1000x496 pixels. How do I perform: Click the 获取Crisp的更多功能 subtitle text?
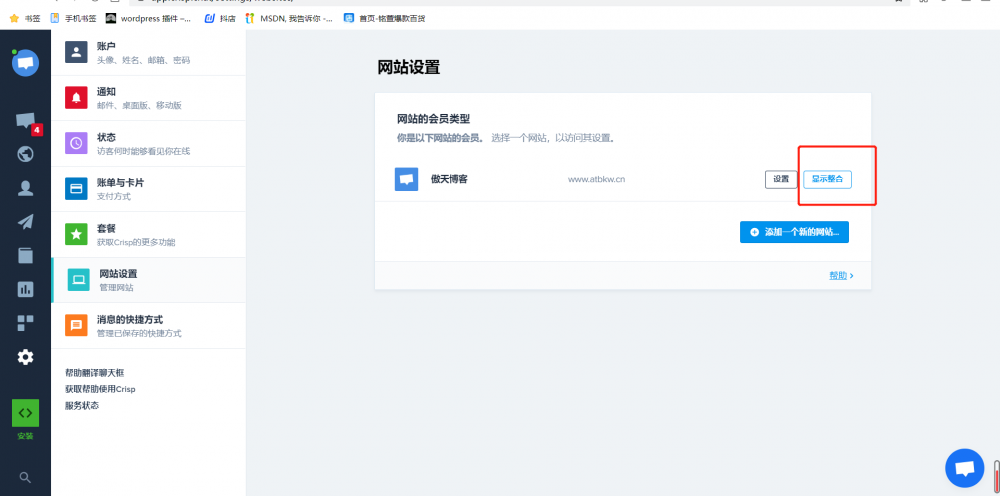(136, 242)
